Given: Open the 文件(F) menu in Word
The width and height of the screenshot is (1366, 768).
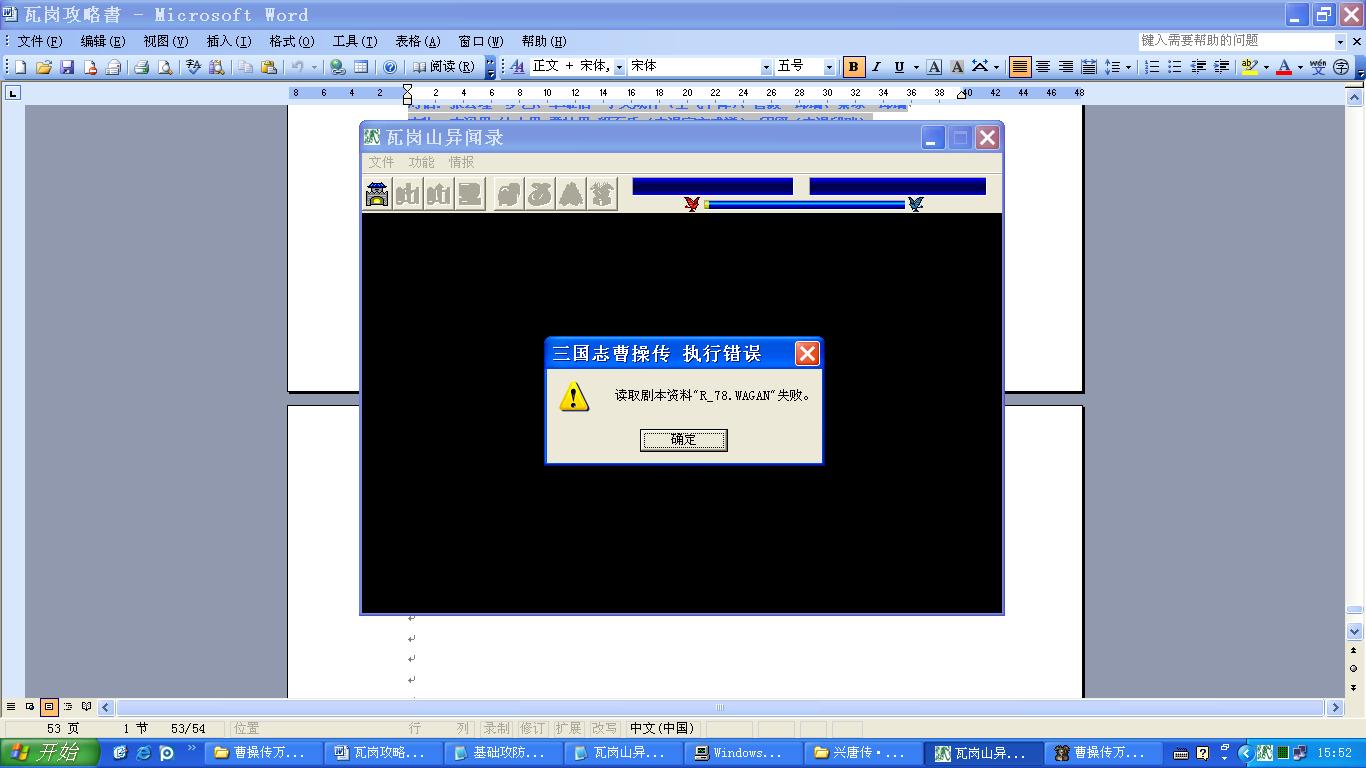Looking at the screenshot, I should click(x=40, y=41).
